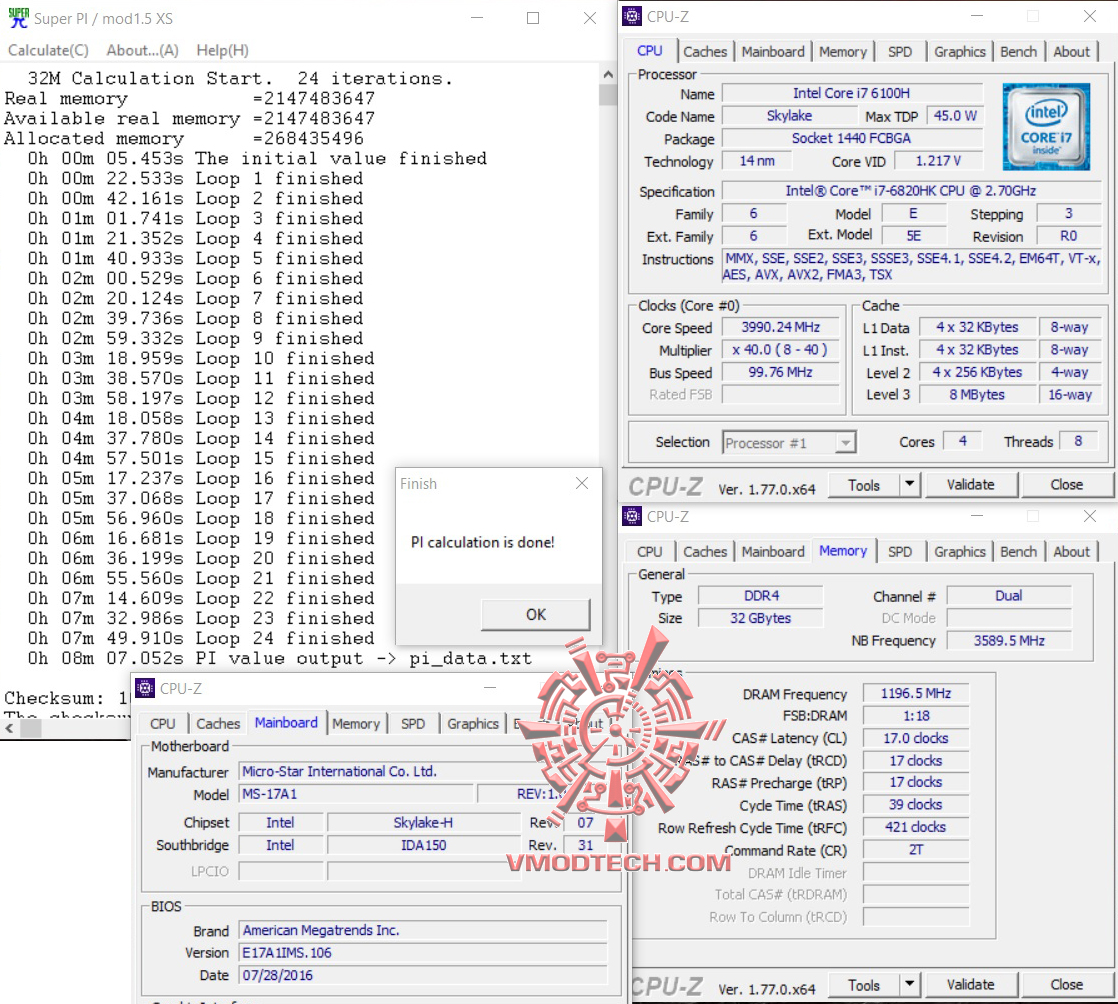Maximize the Super PI window
Image resolution: width=1118 pixels, height=1004 pixels.
533,18
